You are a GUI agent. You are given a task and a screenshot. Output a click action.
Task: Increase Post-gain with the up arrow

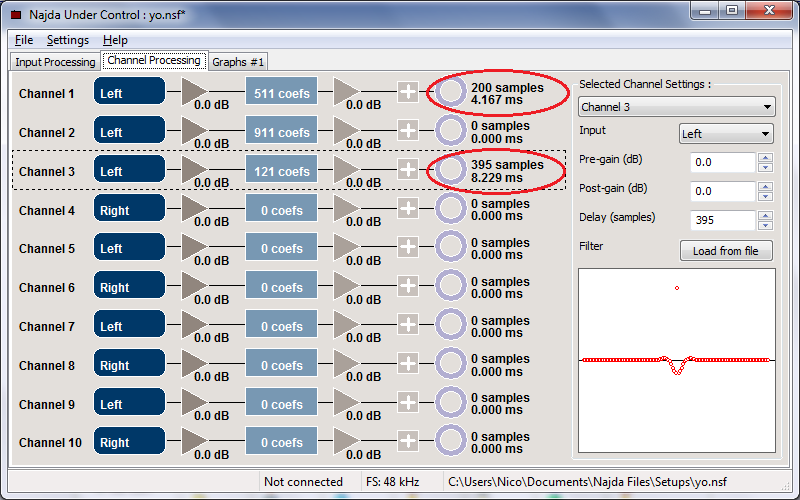(x=765, y=186)
